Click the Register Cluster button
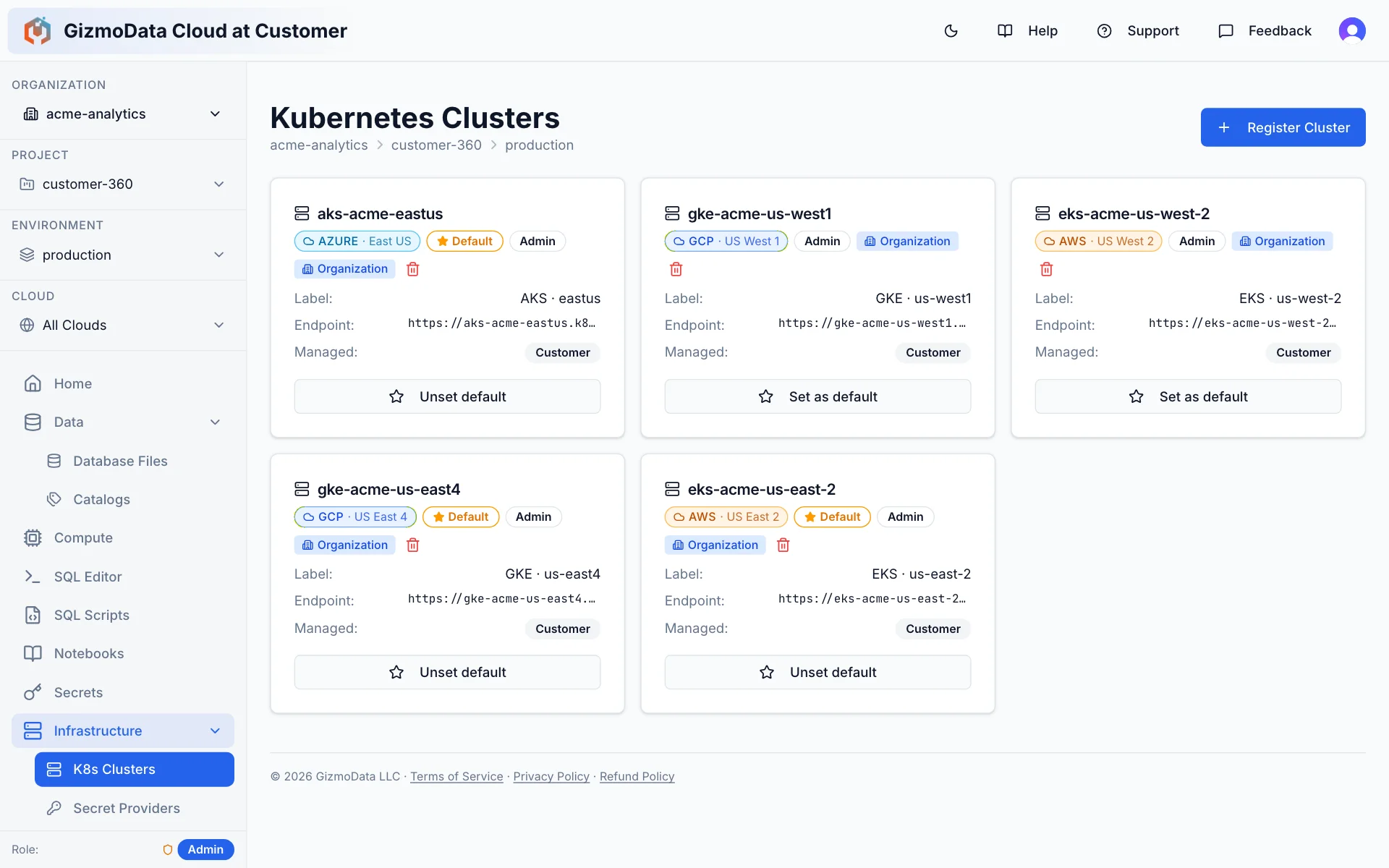This screenshot has width=1389, height=868. (x=1283, y=127)
